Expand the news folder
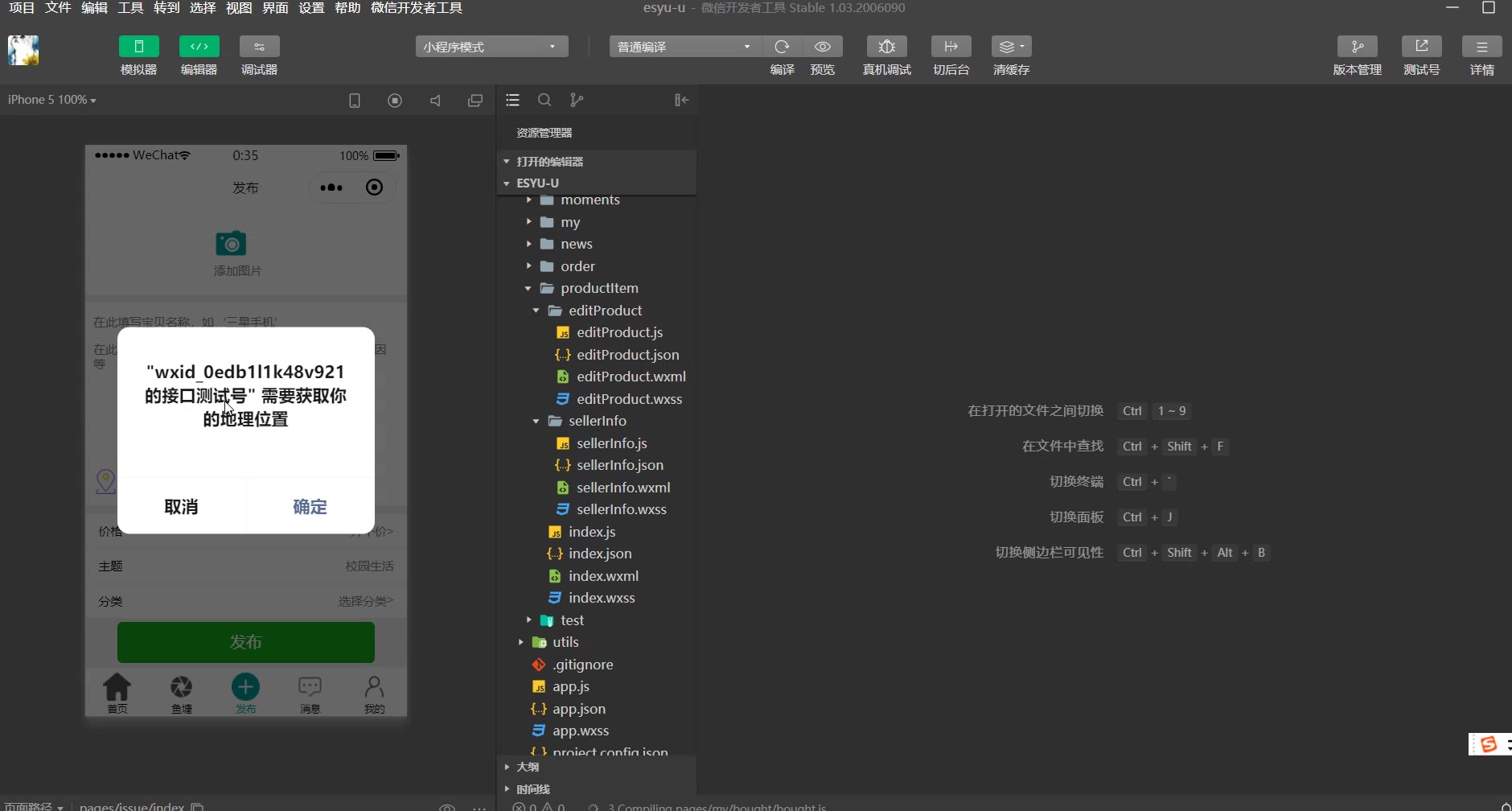The width and height of the screenshot is (1512, 811). (x=596, y=244)
